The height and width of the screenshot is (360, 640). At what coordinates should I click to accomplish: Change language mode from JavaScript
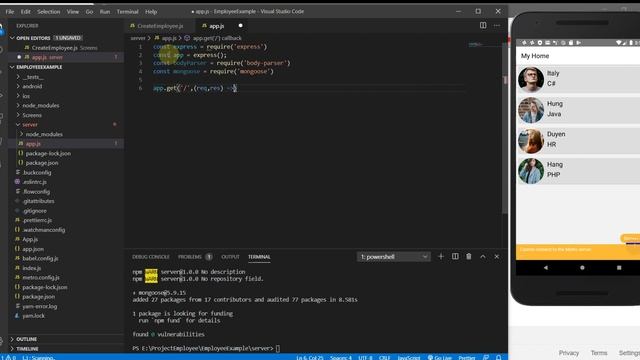409,358
